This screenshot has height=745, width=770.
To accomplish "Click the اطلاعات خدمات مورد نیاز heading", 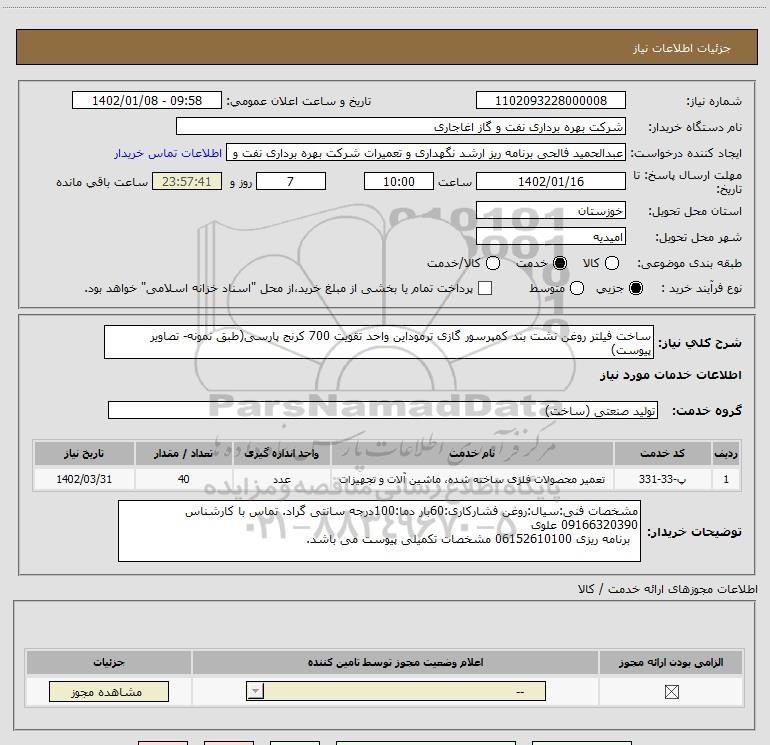I will click(x=671, y=375).
